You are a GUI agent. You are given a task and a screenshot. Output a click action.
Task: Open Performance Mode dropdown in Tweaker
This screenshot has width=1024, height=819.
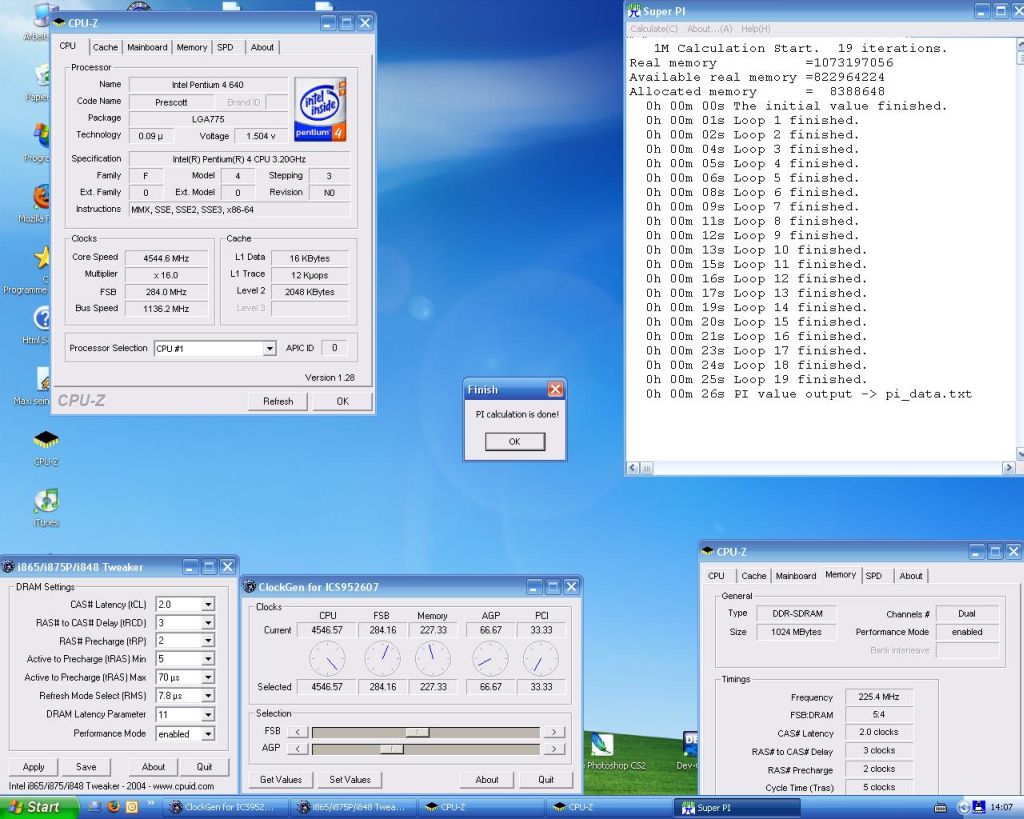[x=208, y=734]
